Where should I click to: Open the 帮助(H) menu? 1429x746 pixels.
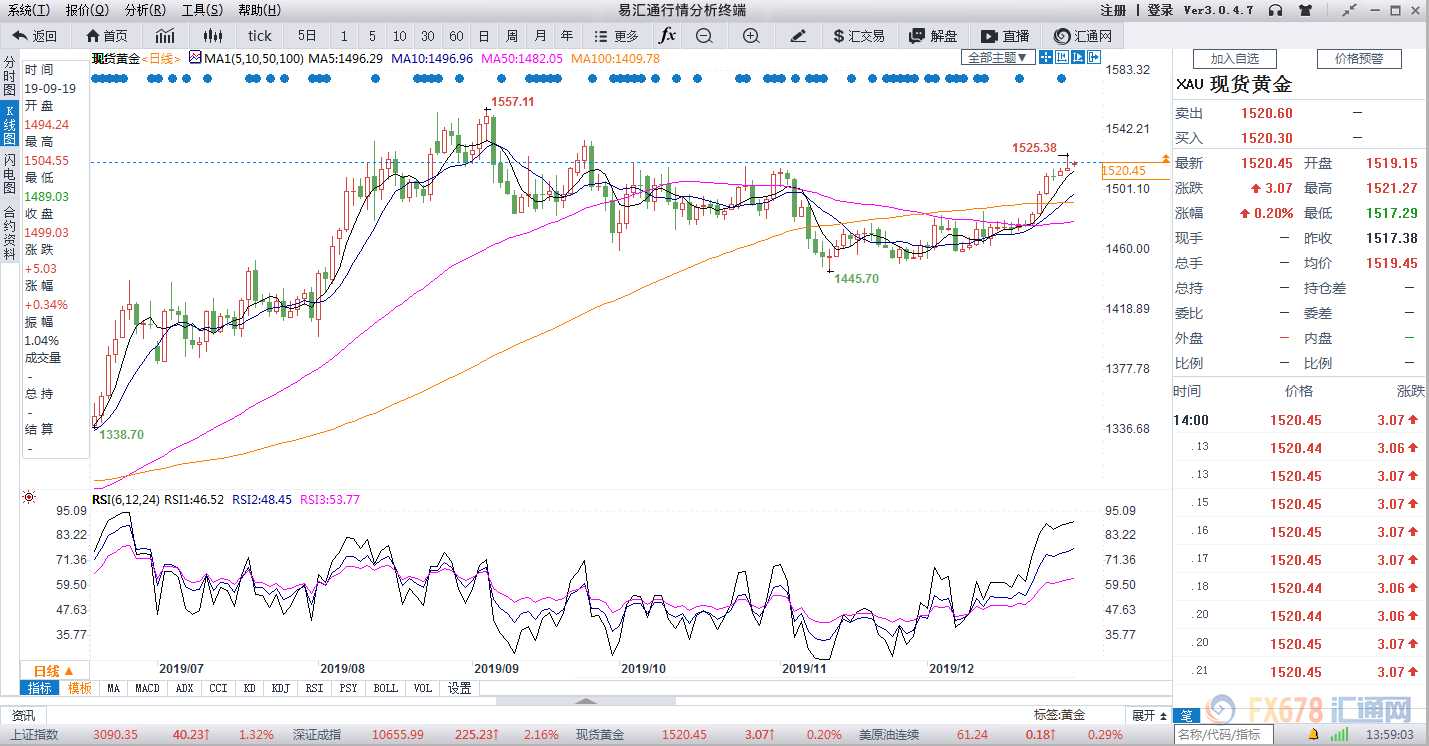pyautogui.click(x=259, y=10)
